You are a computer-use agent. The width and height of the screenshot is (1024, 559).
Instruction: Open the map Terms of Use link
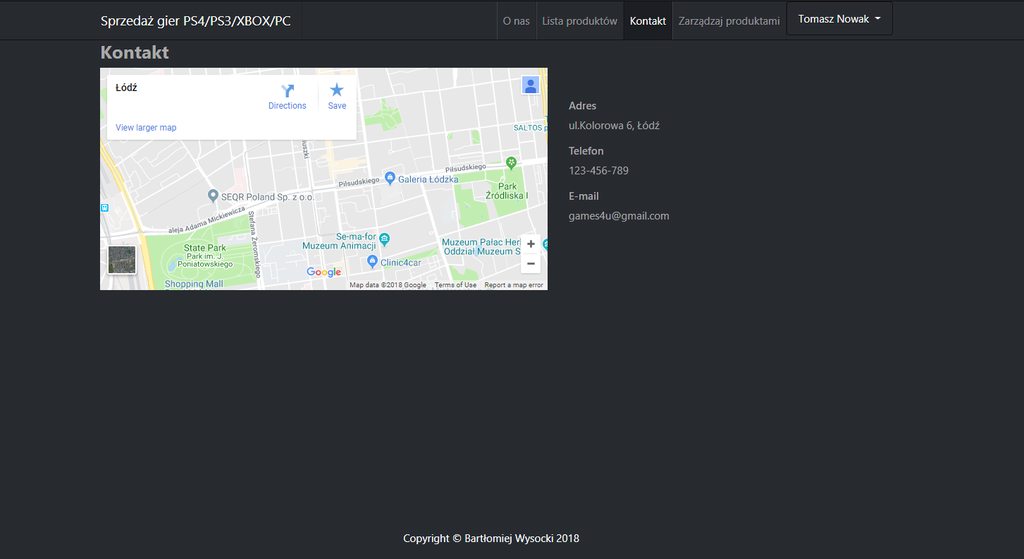pyautogui.click(x=455, y=285)
